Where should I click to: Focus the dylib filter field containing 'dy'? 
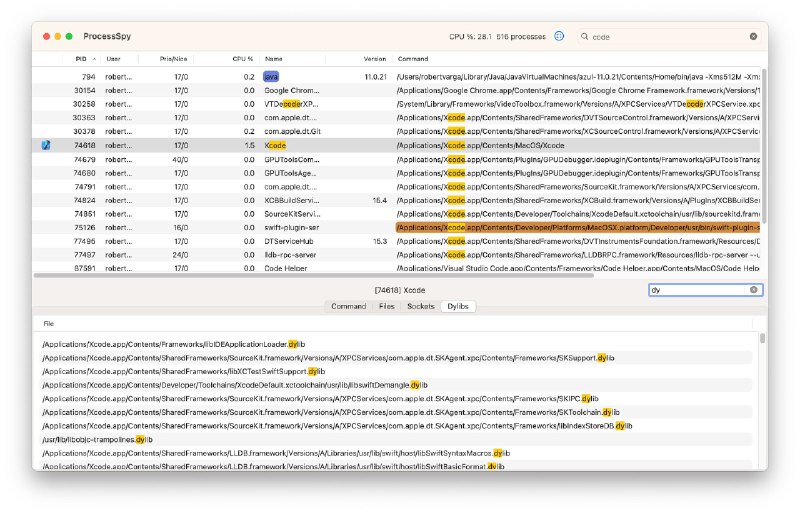pyautogui.click(x=706, y=290)
